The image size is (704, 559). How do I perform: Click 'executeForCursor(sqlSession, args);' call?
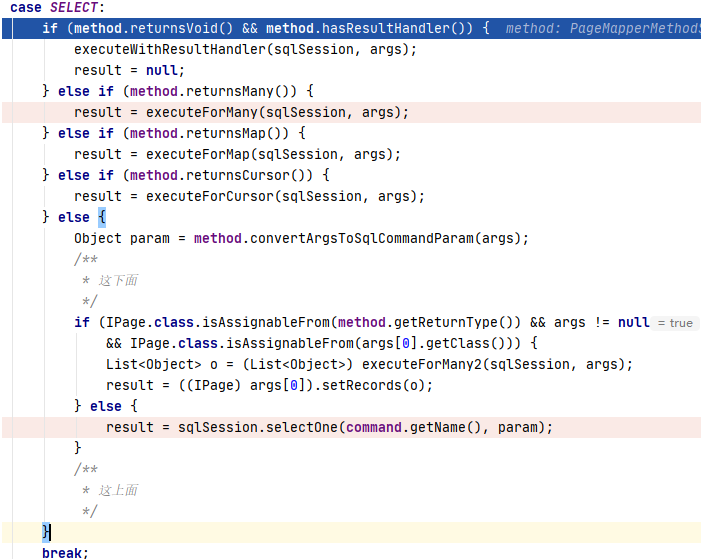pyautogui.click(x=285, y=196)
